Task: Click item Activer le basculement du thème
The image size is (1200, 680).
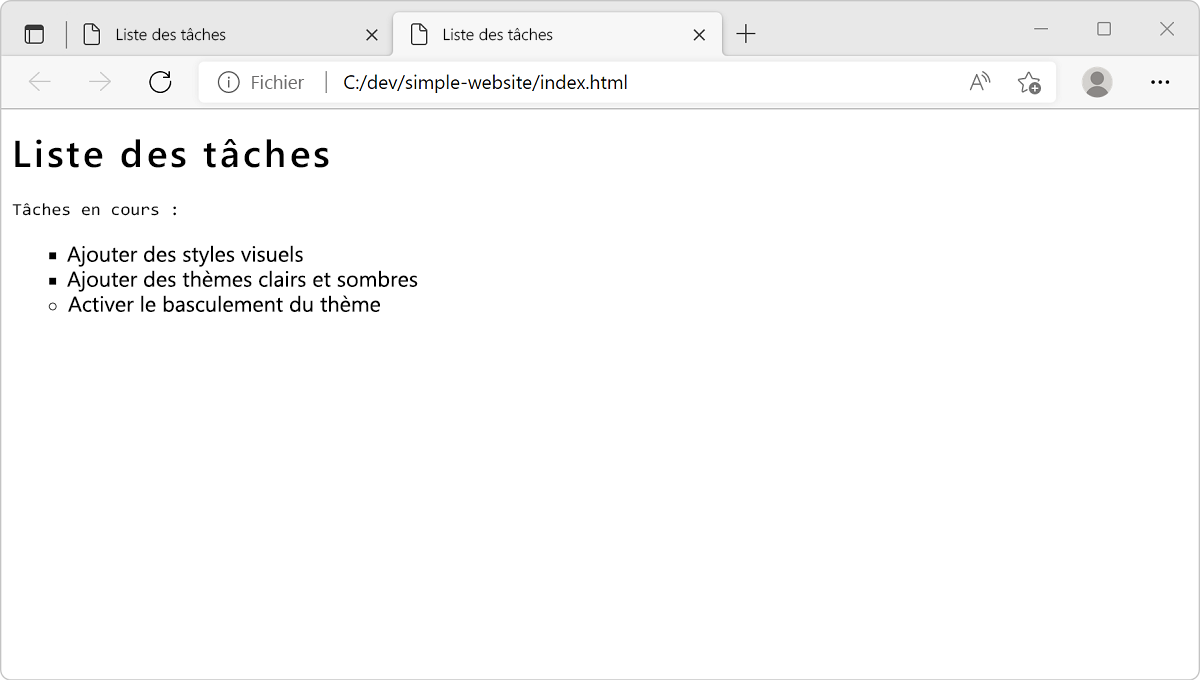Action: pyautogui.click(x=224, y=305)
